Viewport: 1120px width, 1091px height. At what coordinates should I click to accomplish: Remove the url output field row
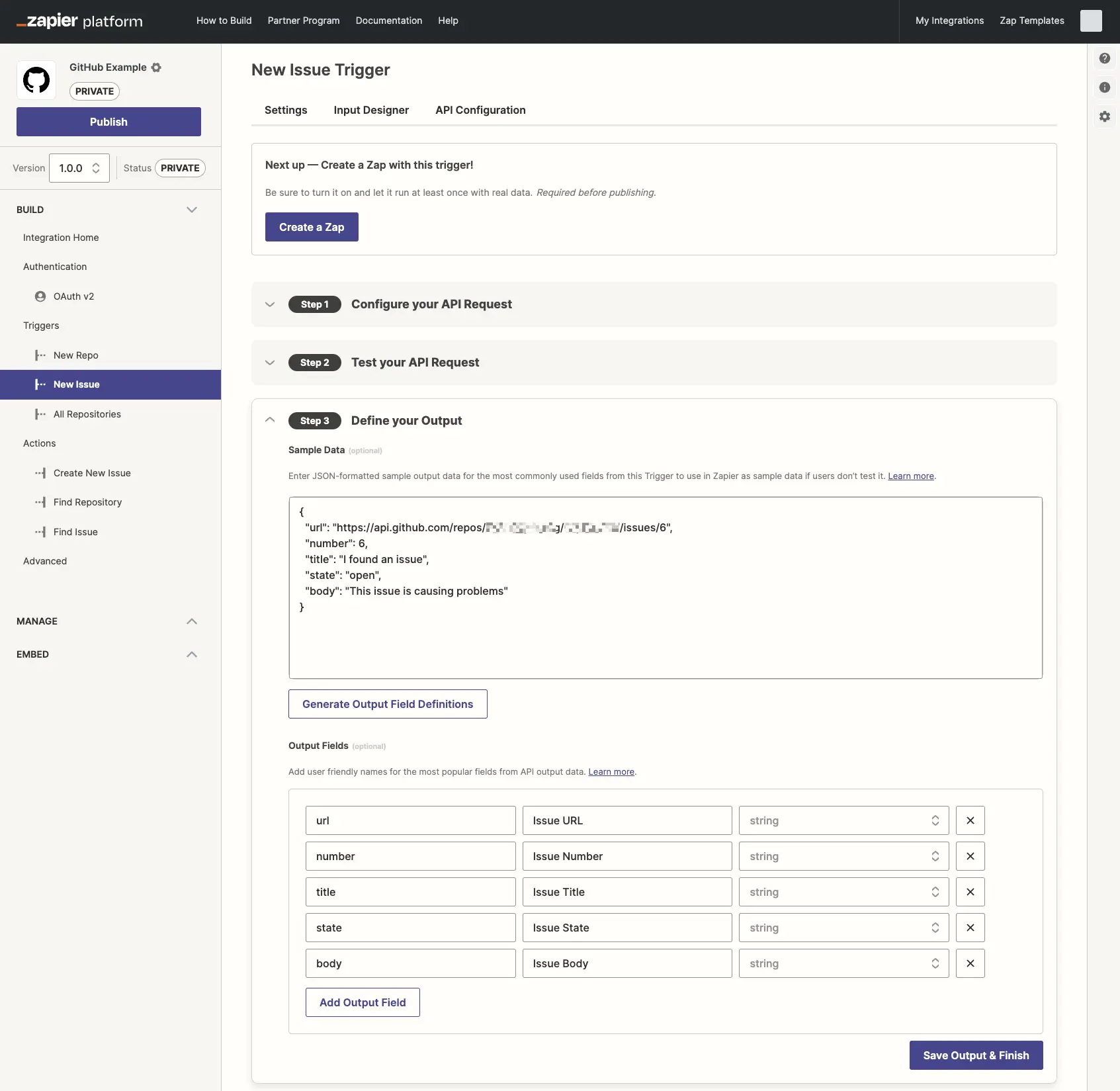click(970, 820)
